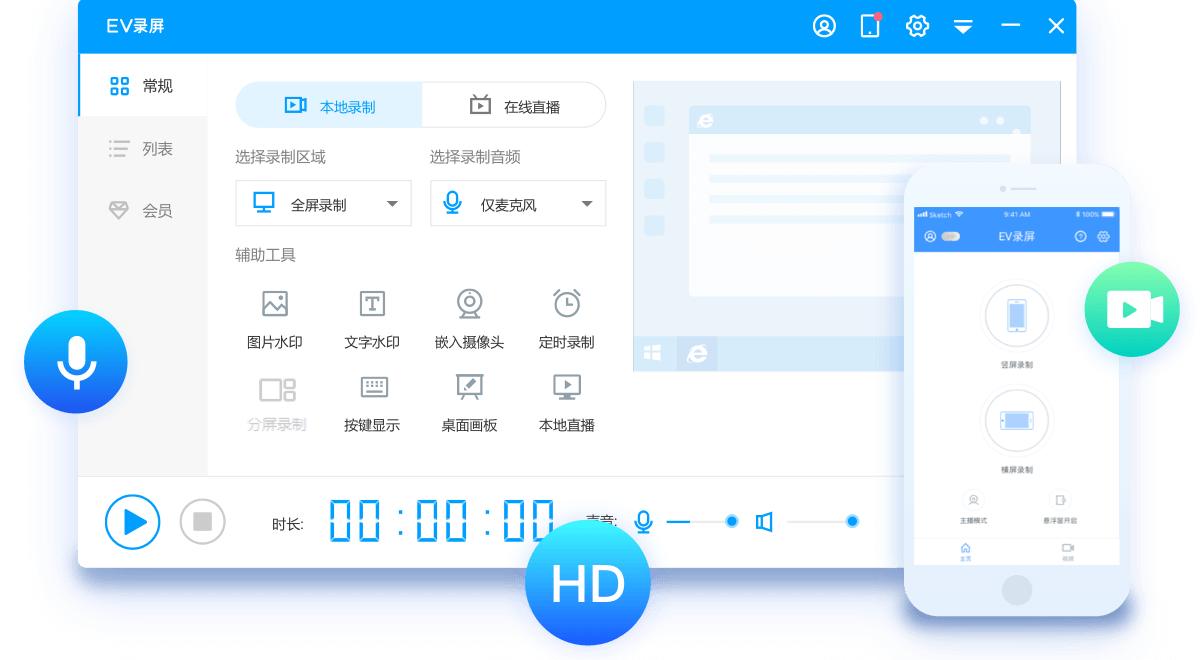The height and width of the screenshot is (660, 1200).
Task: Open the 定时录制 scheduled recording tool
Action: tap(567, 319)
